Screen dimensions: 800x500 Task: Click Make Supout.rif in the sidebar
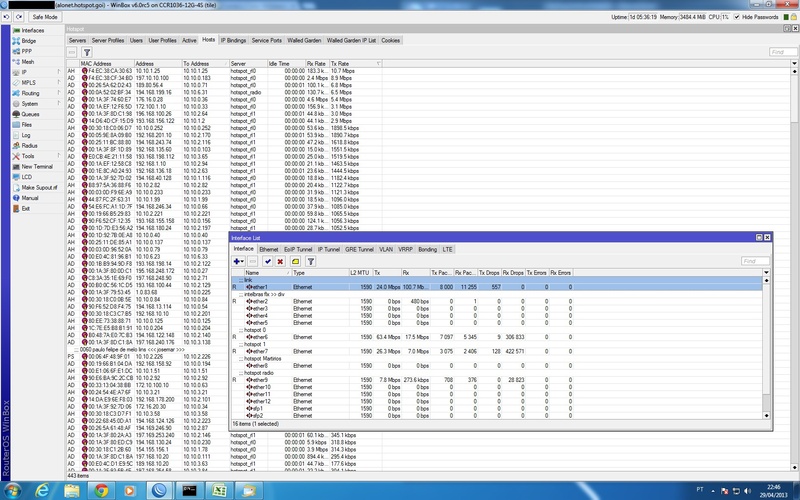pos(39,188)
